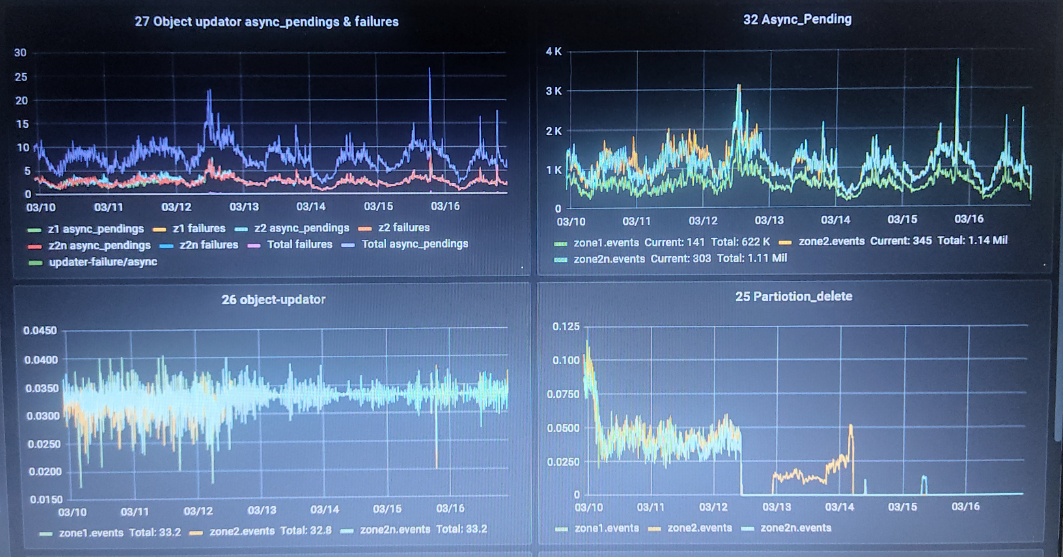Viewport: 1063px width, 557px height.
Task: Click the '03/13' x-axis label in Partiotion_delete graph
Action: tap(776, 507)
